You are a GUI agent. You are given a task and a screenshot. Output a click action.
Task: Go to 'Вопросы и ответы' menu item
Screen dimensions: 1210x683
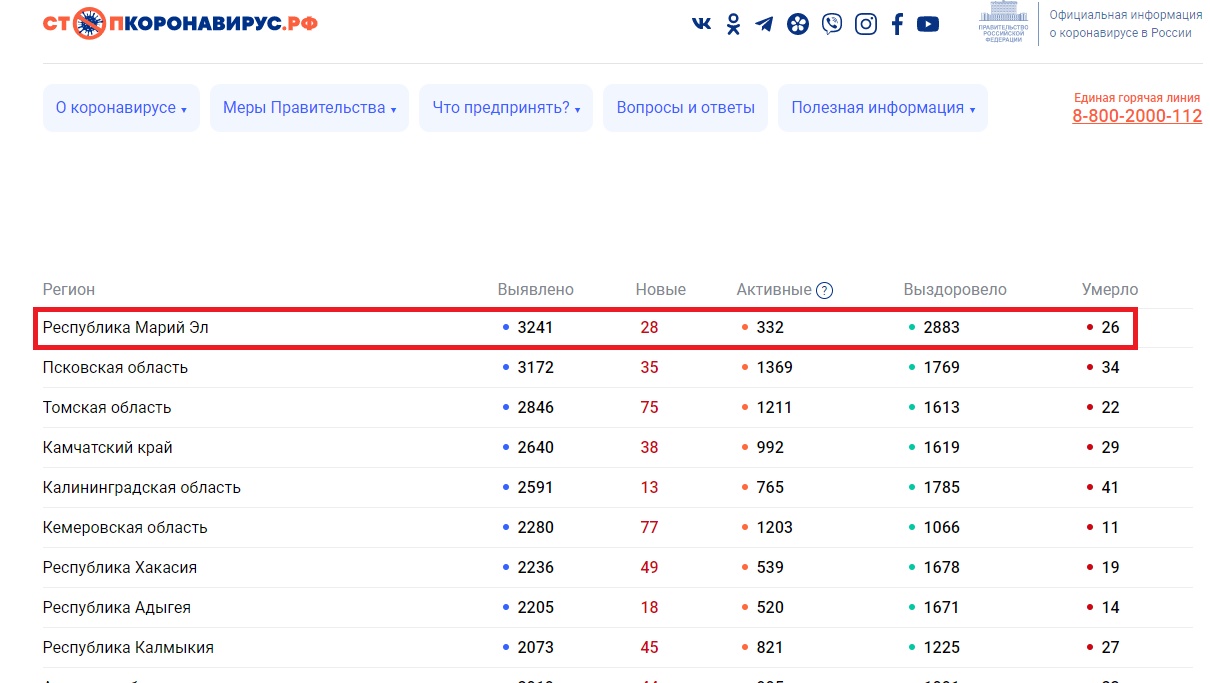[685, 108]
